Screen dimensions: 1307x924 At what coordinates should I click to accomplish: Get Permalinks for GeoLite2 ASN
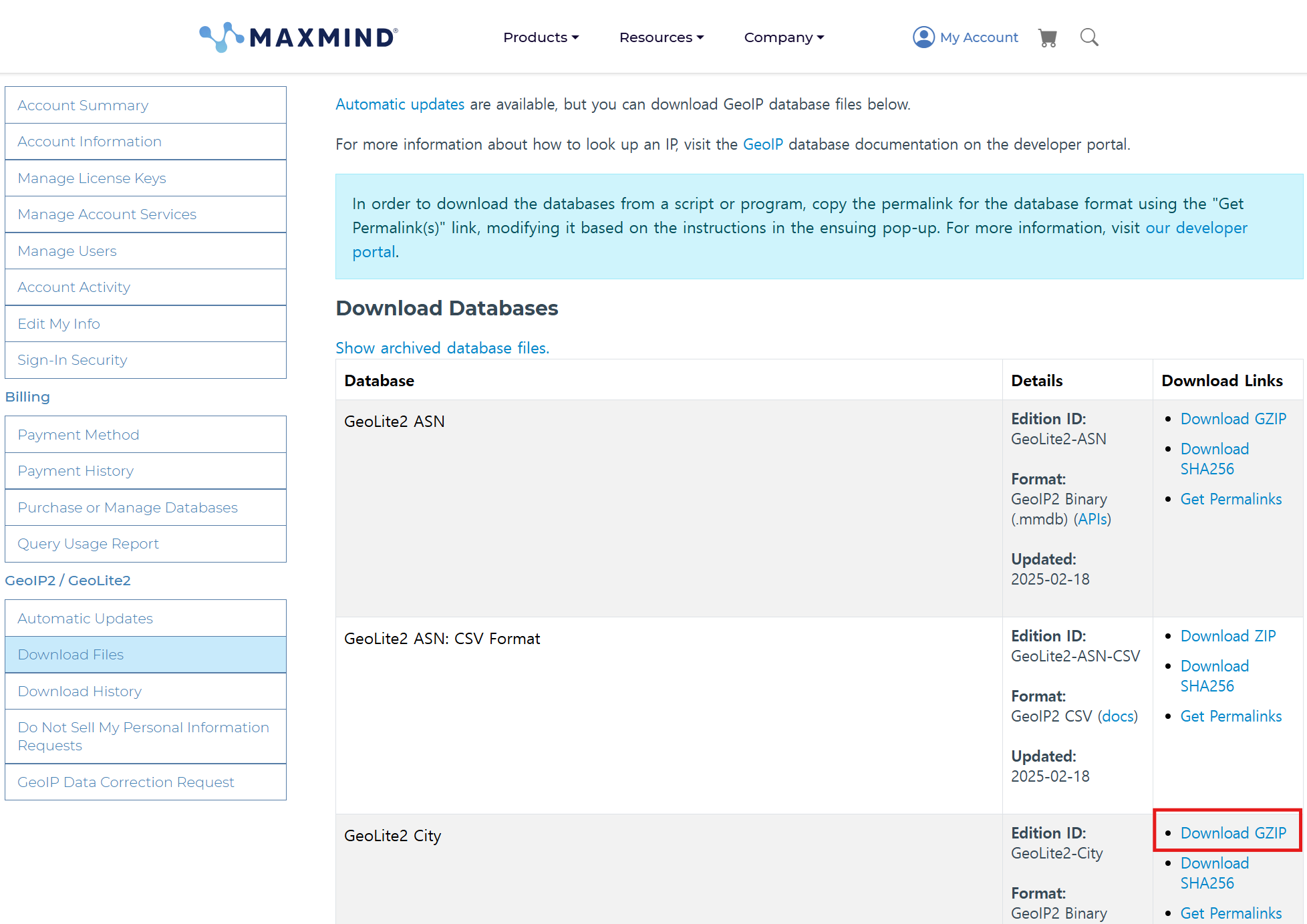click(1230, 499)
